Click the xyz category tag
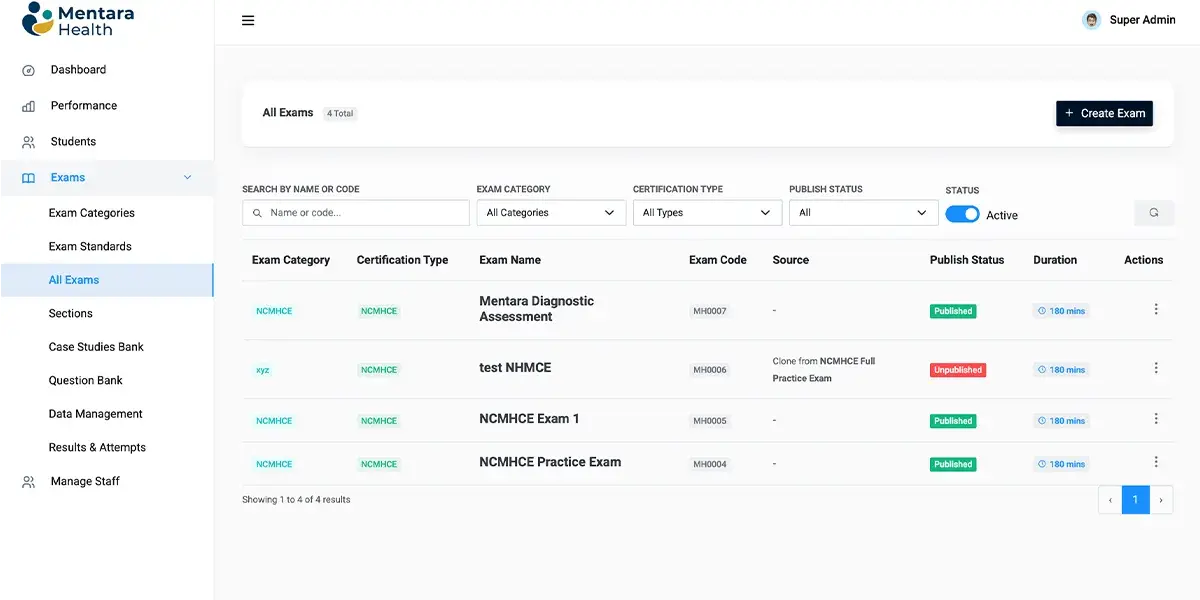The width and height of the screenshot is (1200, 600). point(263,370)
